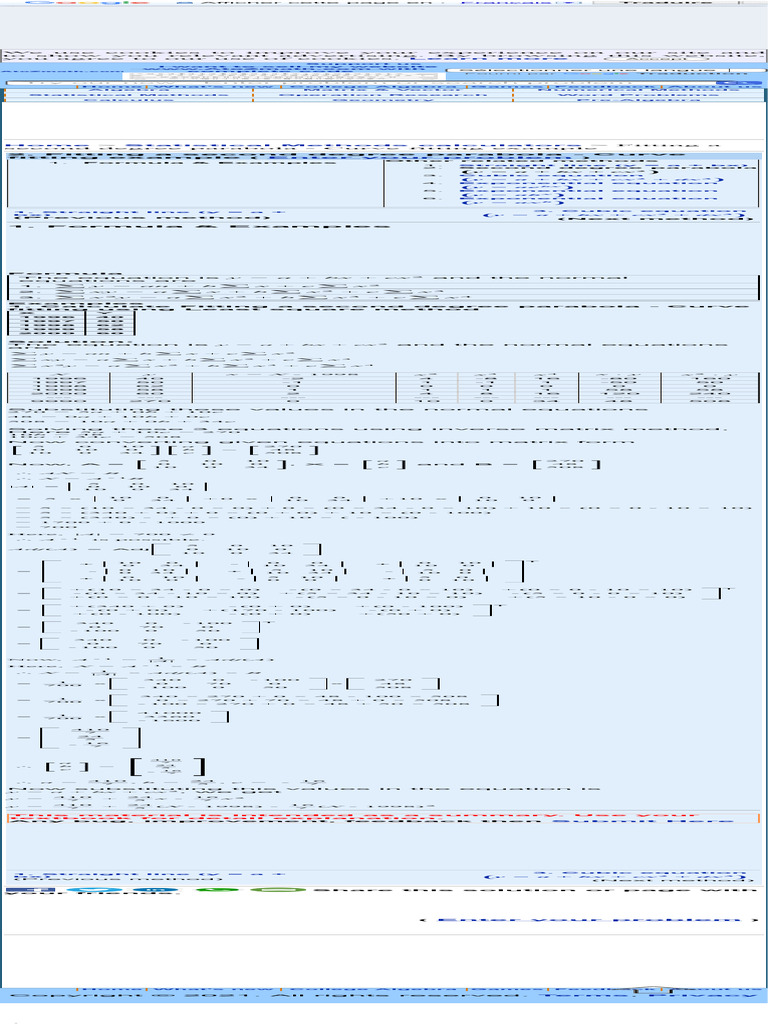Click into the site search input field
The image size is (768, 1024).
(359, 83)
